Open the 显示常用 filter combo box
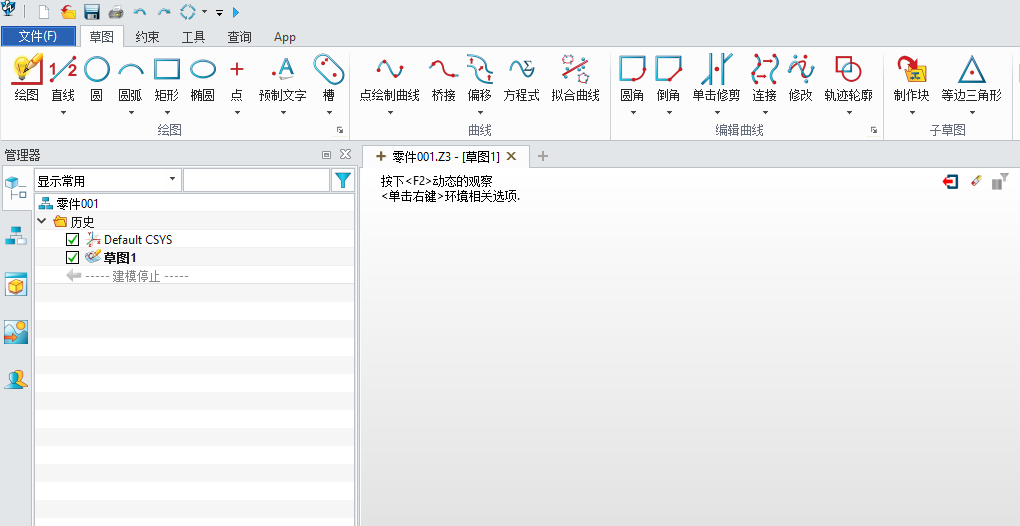1020x526 pixels. 107,180
